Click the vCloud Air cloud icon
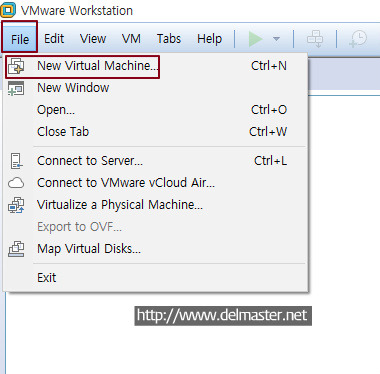Screen dimensions: 380x374 16,183
